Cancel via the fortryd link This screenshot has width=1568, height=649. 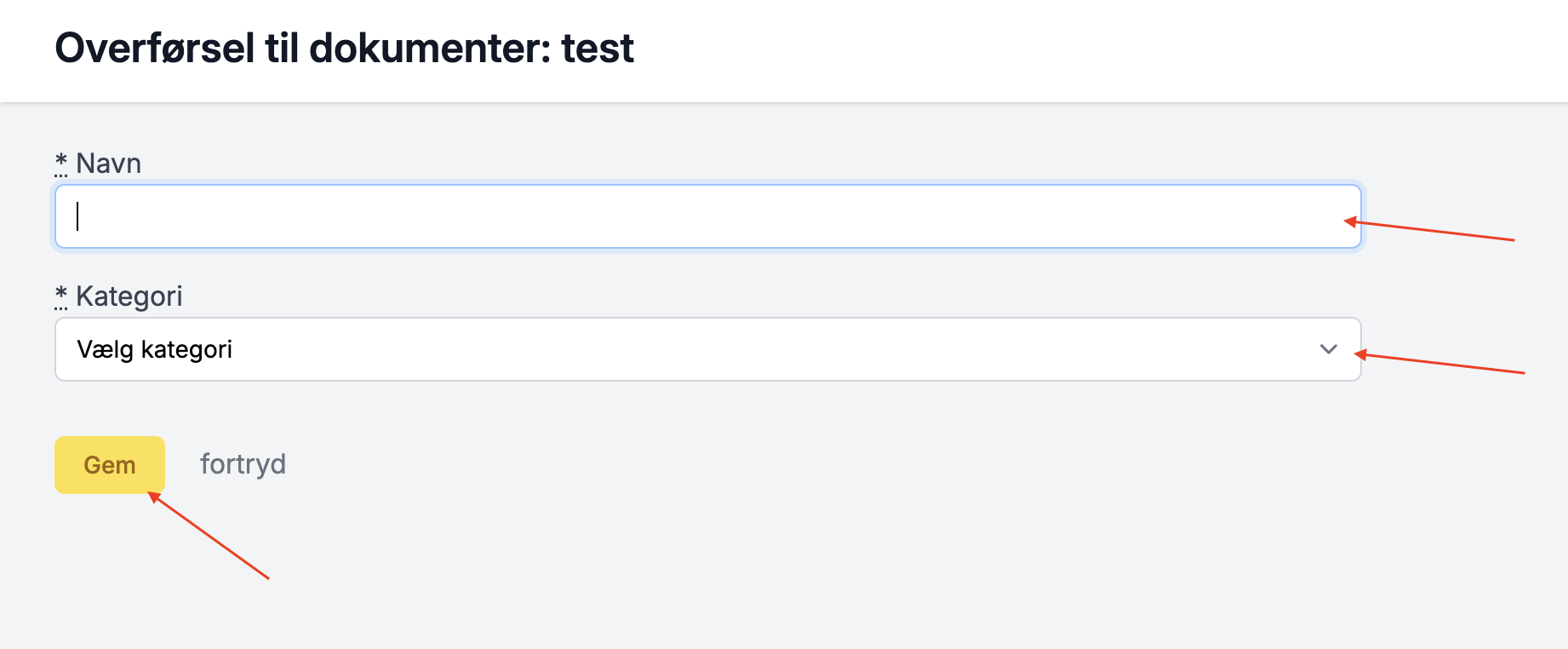[243, 464]
